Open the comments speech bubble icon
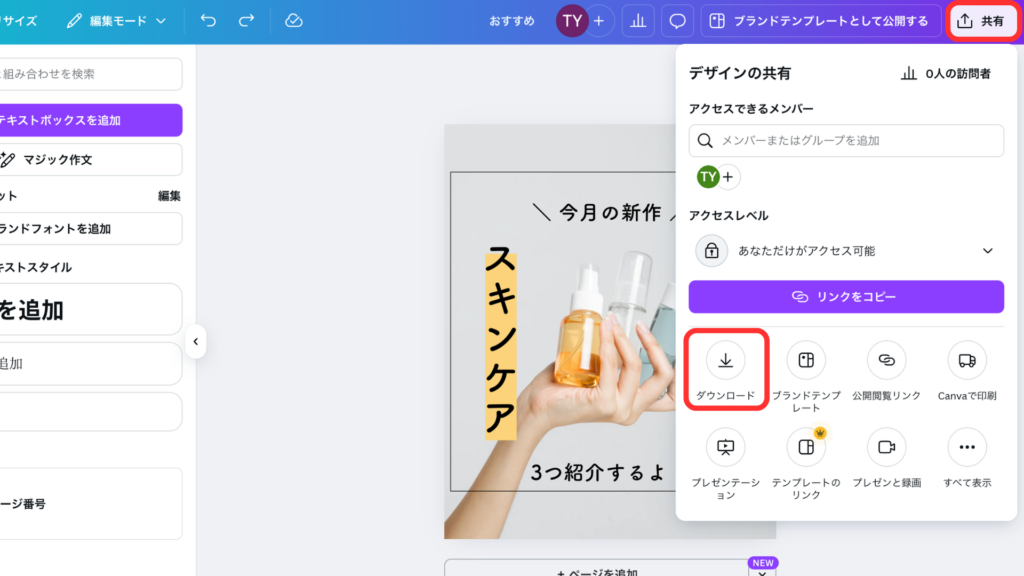The width and height of the screenshot is (1024, 576). 678,21
